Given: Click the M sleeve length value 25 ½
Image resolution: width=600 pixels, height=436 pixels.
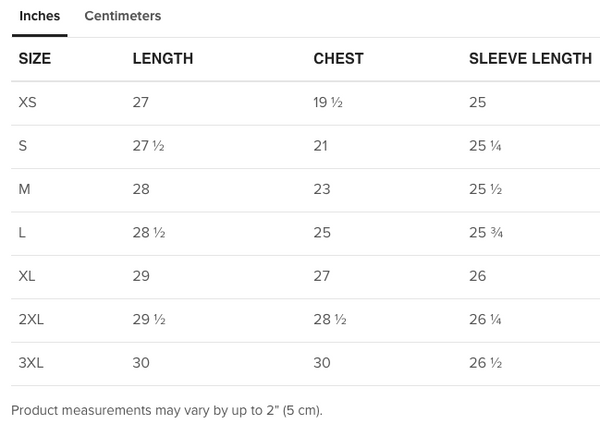Looking at the screenshot, I should click(485, 189).
